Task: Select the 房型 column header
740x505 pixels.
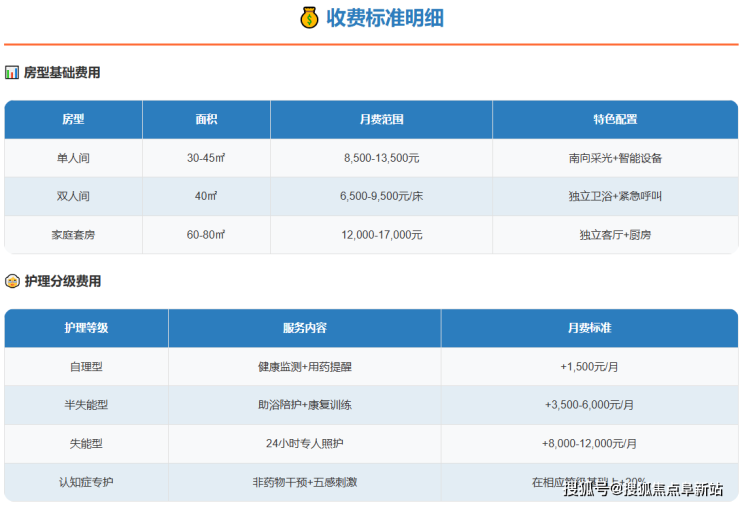Action: click(x=73, y=119)
